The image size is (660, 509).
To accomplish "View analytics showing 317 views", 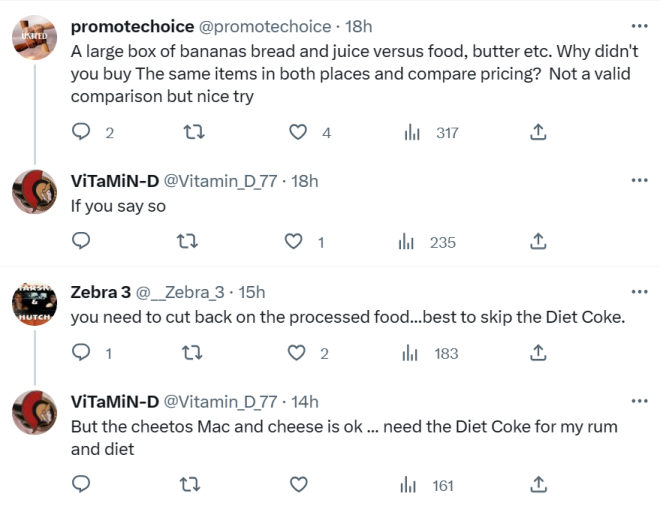I will pos(433,132).
